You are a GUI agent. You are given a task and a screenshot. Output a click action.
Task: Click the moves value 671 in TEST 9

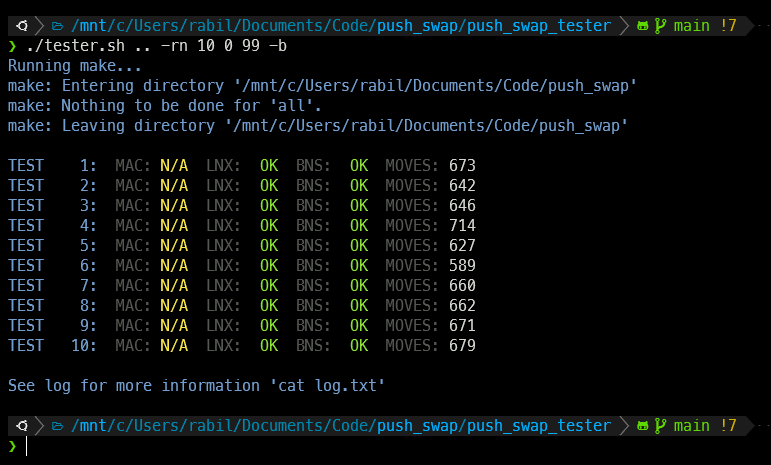[462, 325]
